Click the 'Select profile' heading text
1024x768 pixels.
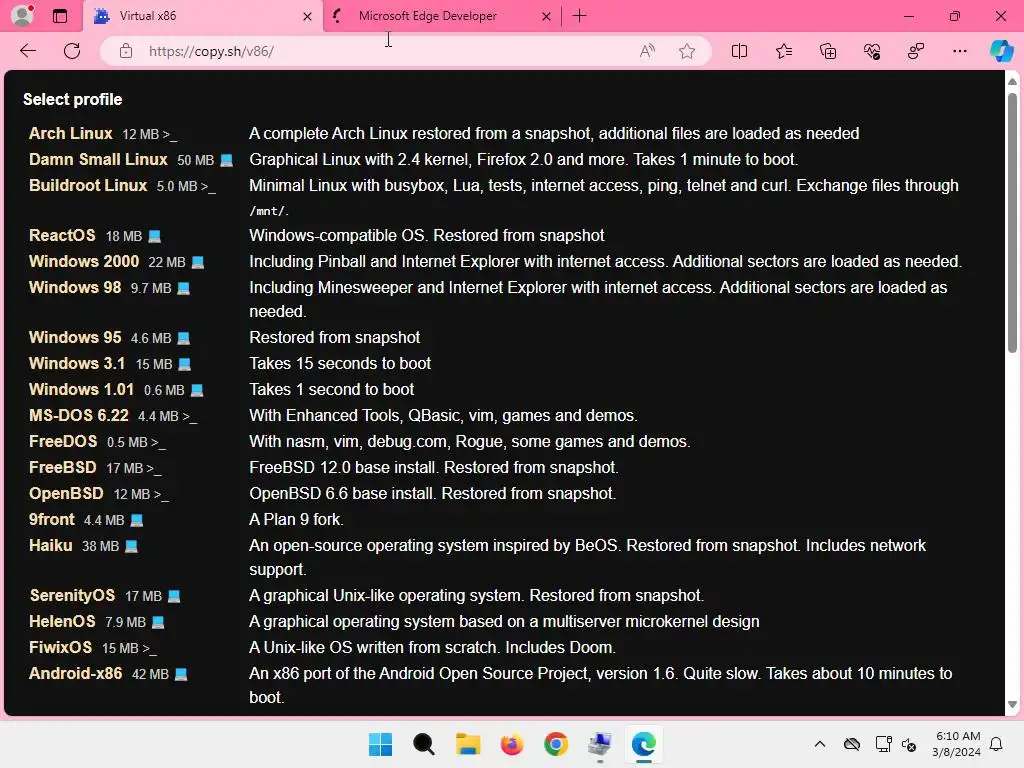pos(72,99)
